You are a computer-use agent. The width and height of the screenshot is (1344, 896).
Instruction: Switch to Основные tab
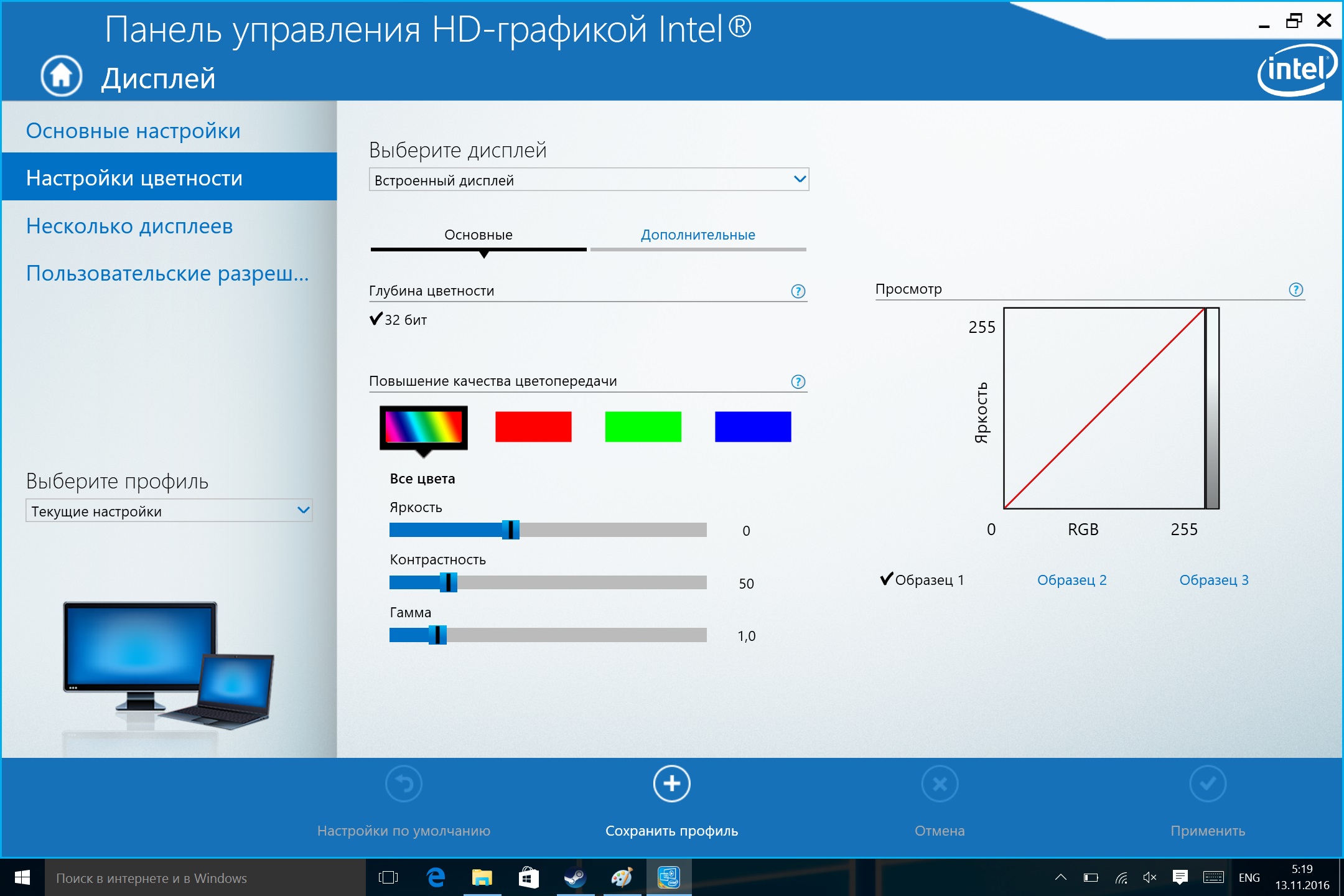[x=478, y=236]
